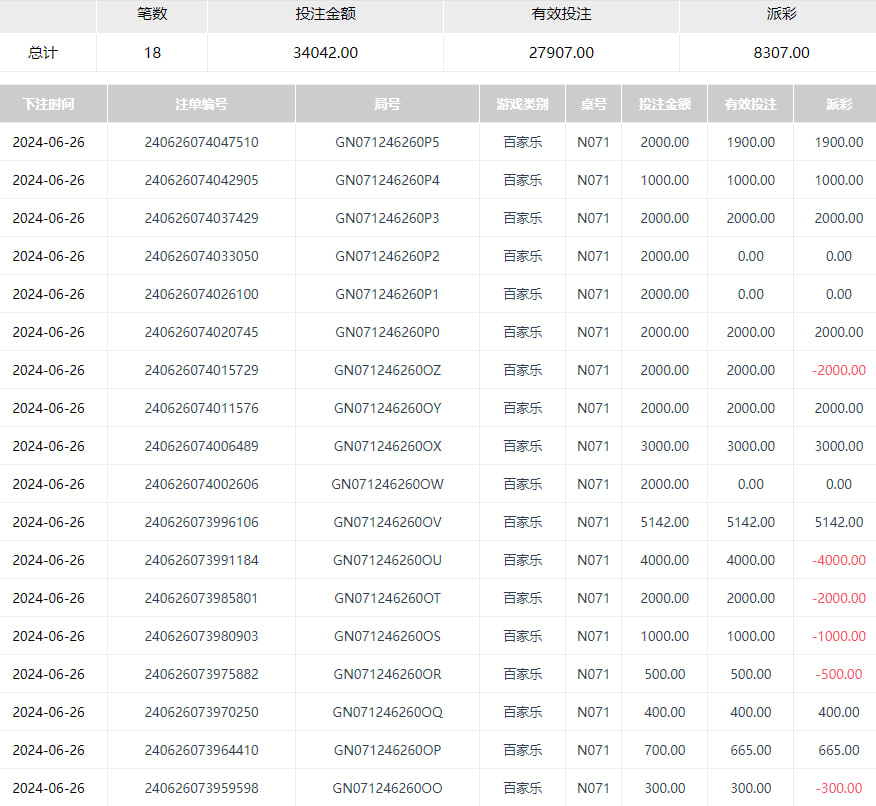The height and width of the screenshot is (806, 876).
Task: Select the 派彩 table column header
Action: pos(838,104)
